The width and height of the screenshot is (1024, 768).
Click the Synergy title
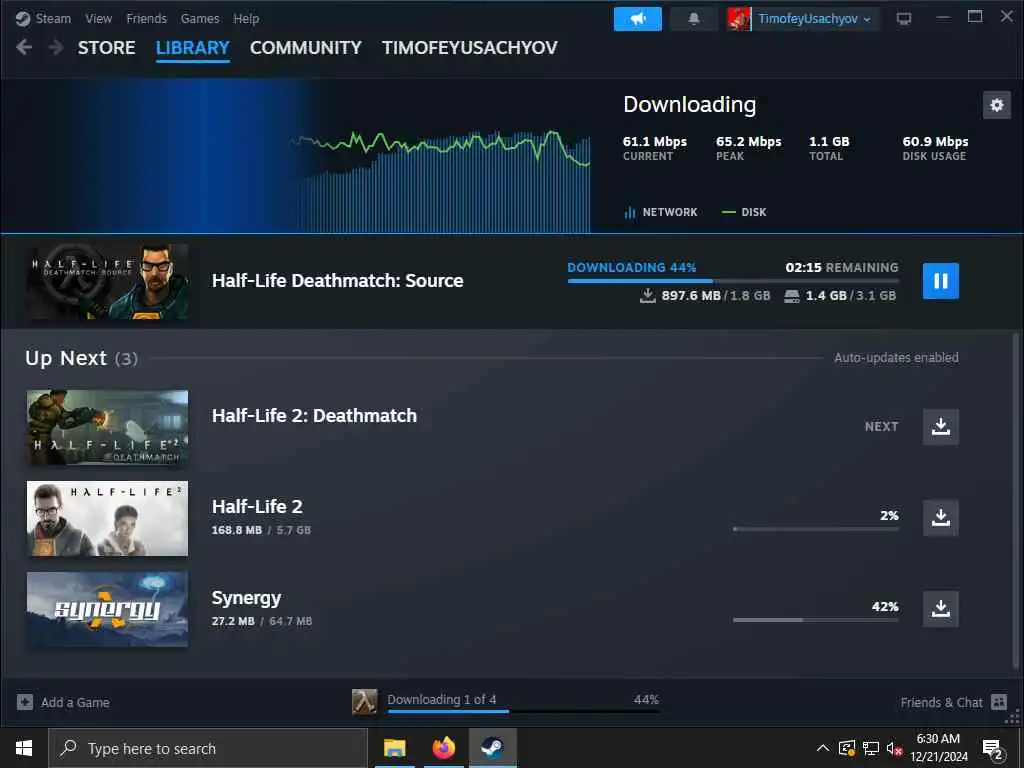246,598
